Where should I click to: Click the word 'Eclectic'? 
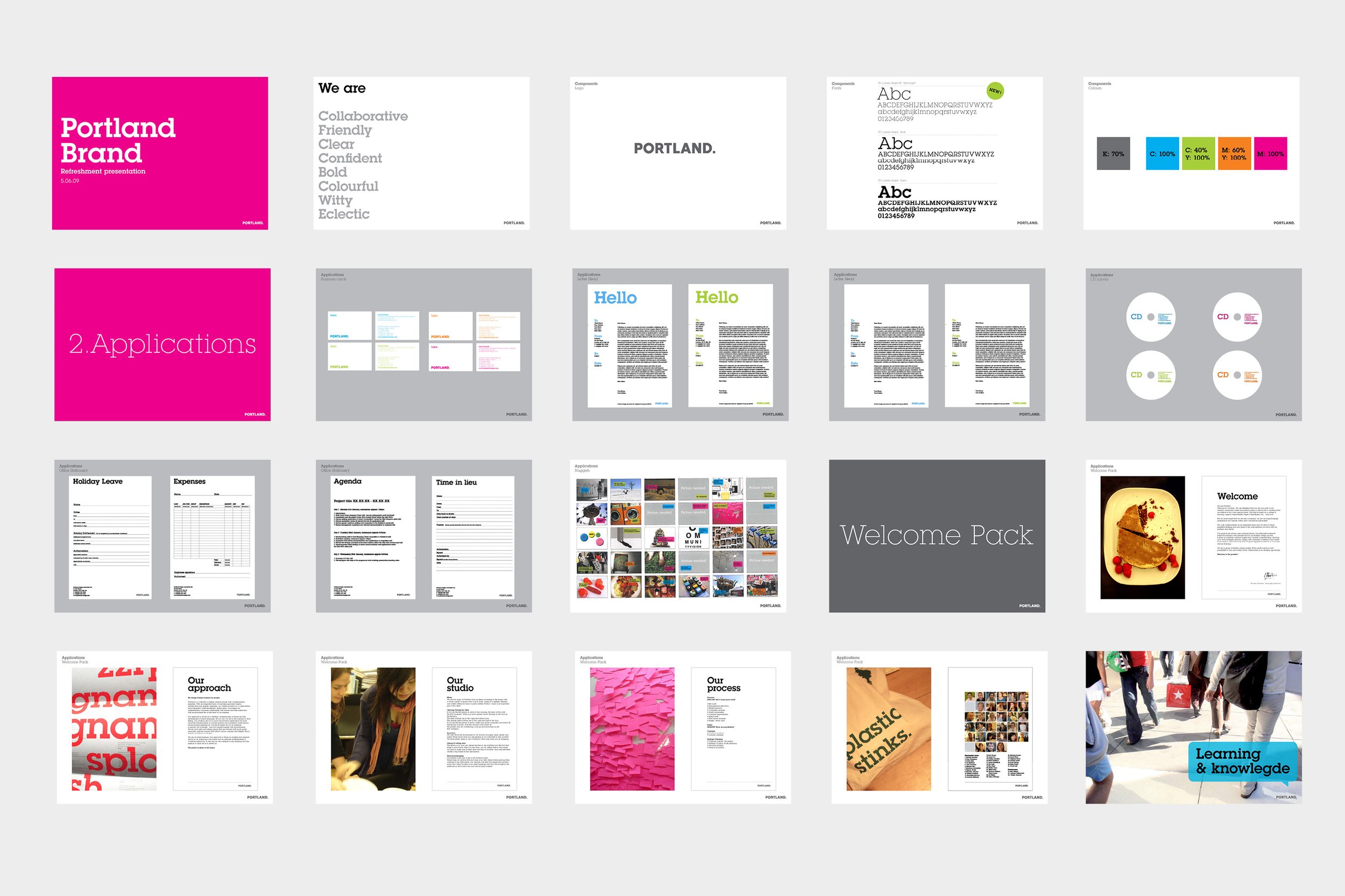pyautogui.click(x=344, y=214)
